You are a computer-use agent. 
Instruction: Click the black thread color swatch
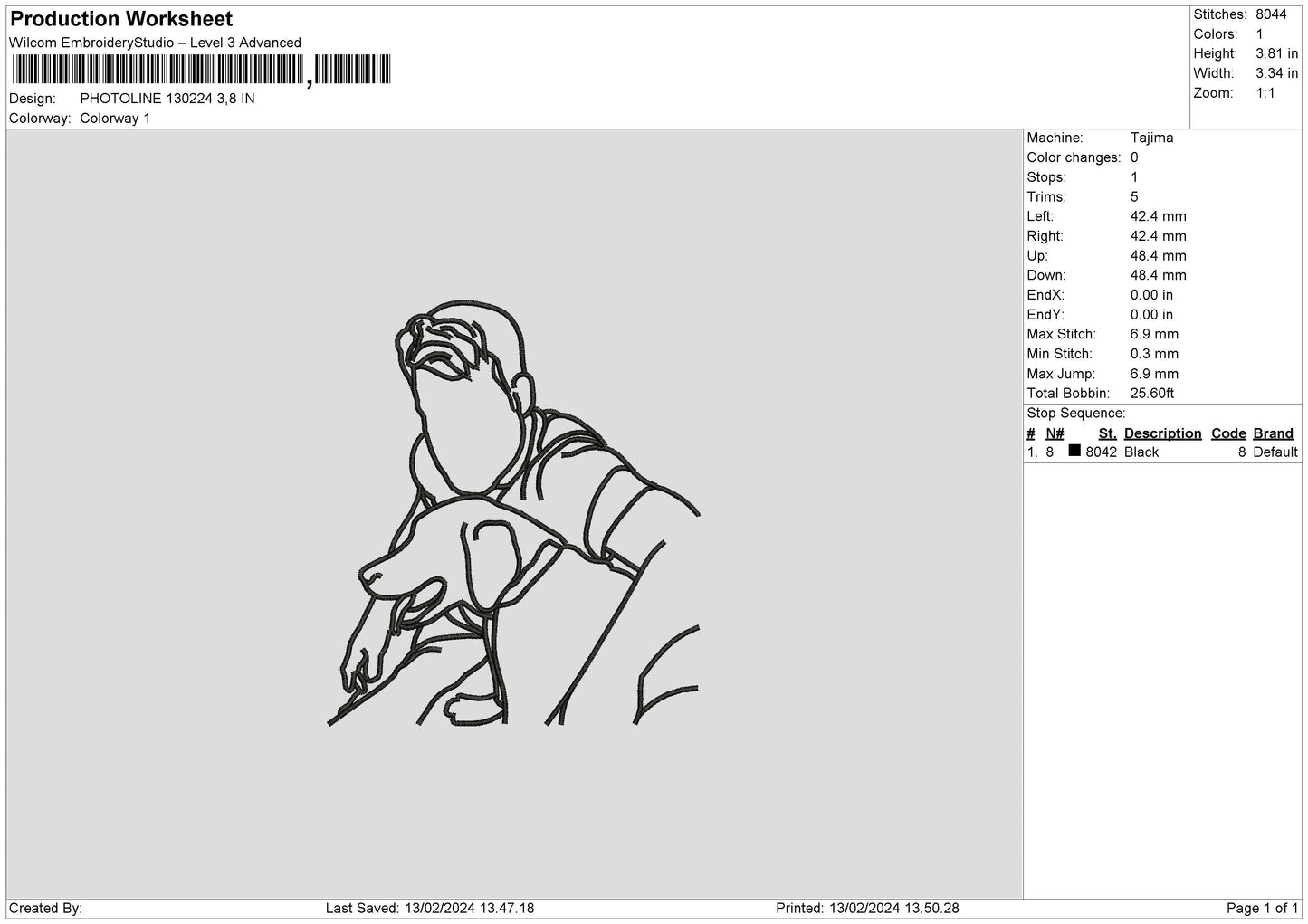[1074, 451]
